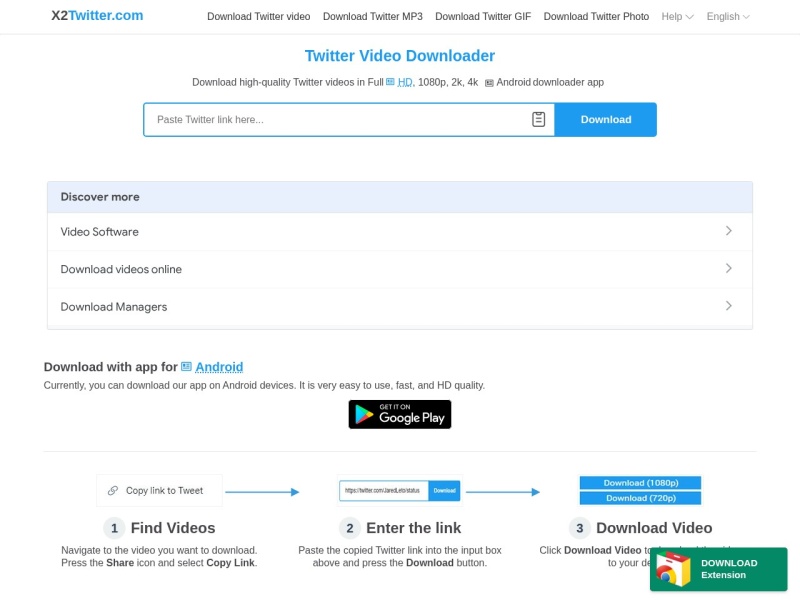This screenshot has height=600, width=800.
Task: Open the Video Software row
Action: click(x=399, y=232)
